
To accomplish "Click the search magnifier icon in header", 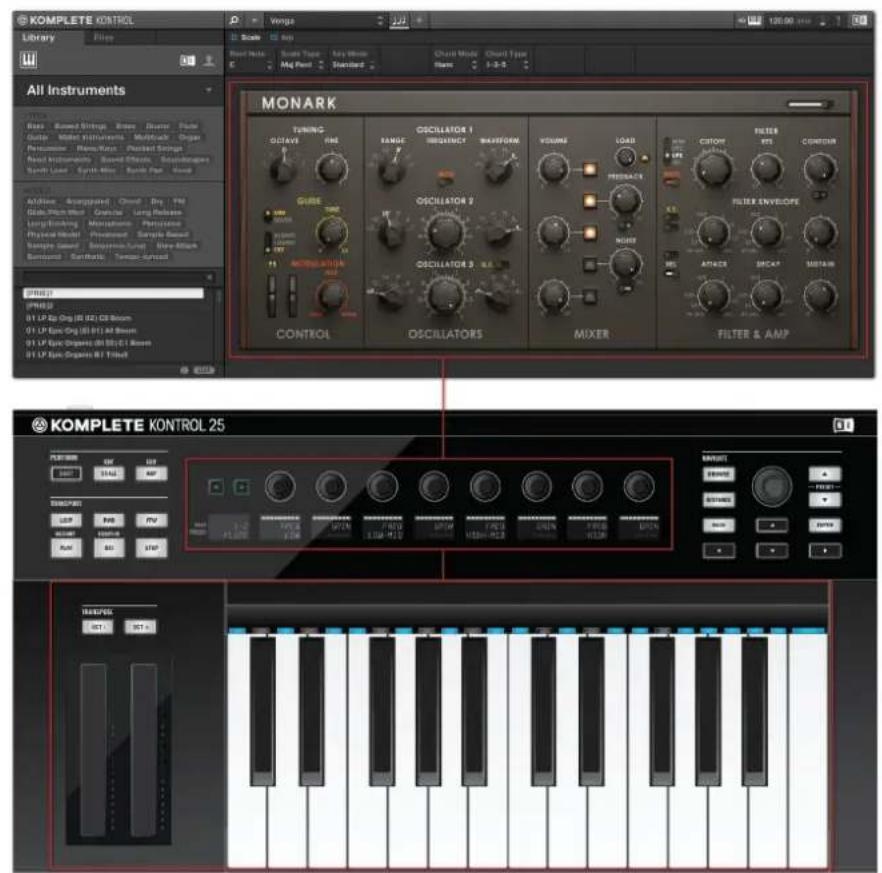I will pos(234,21).
